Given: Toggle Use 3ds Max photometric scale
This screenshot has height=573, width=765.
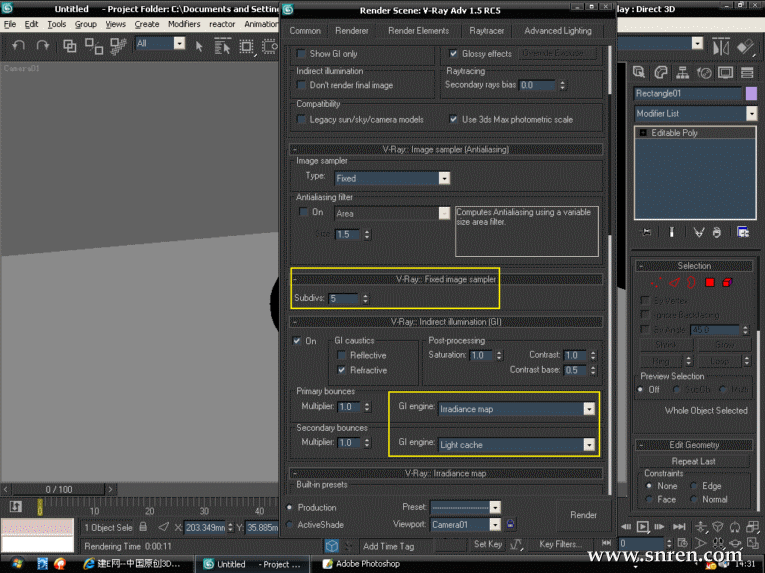Looking at the screenshot, I should [x=453, y=119].
